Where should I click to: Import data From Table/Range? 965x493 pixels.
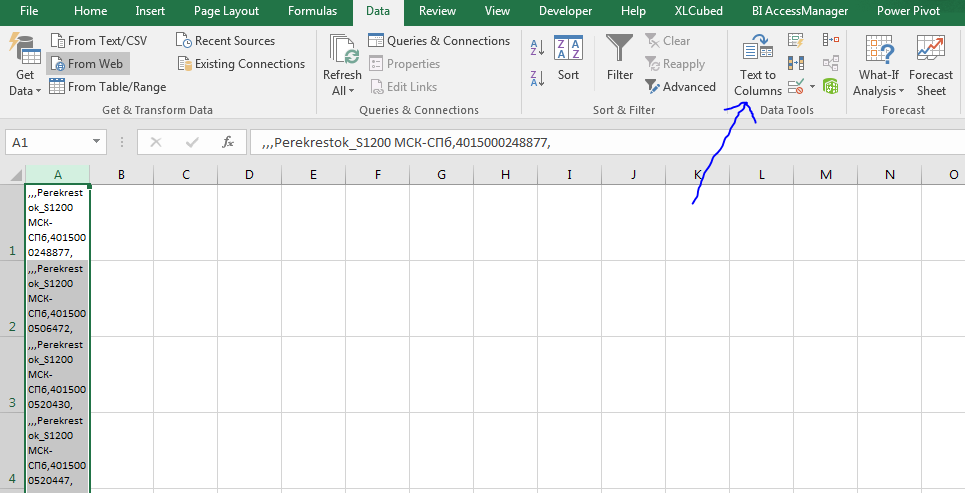(x=108, y=86)
